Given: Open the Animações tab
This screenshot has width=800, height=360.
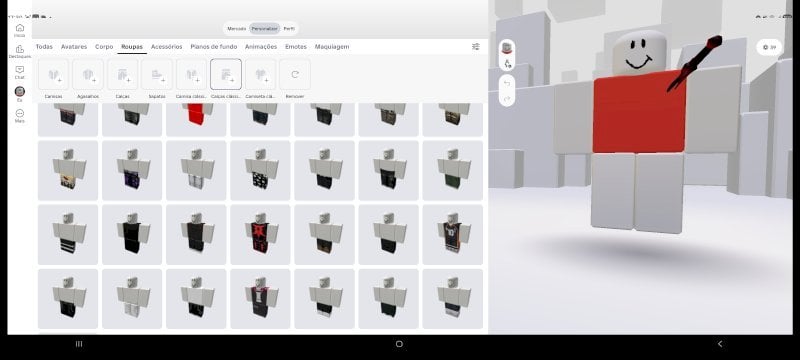Looking at the screenshot, I should [x=261, y=46].
